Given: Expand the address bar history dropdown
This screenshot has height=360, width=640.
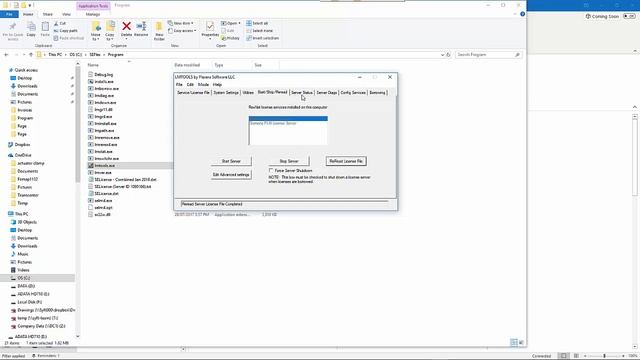Looking at the screenshot, I should pyautogui.click(x=442, y=54).
